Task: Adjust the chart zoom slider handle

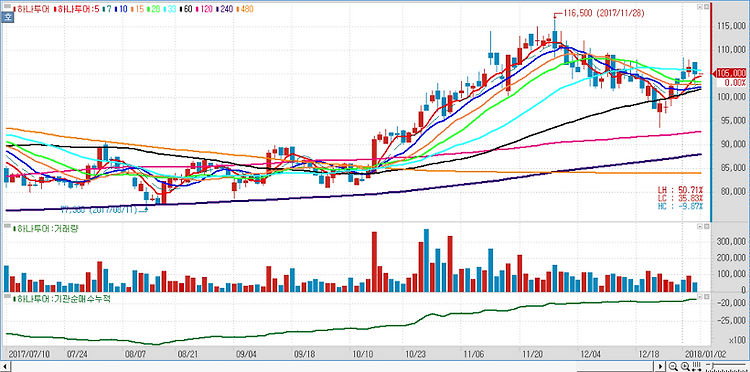Action: 713,366
